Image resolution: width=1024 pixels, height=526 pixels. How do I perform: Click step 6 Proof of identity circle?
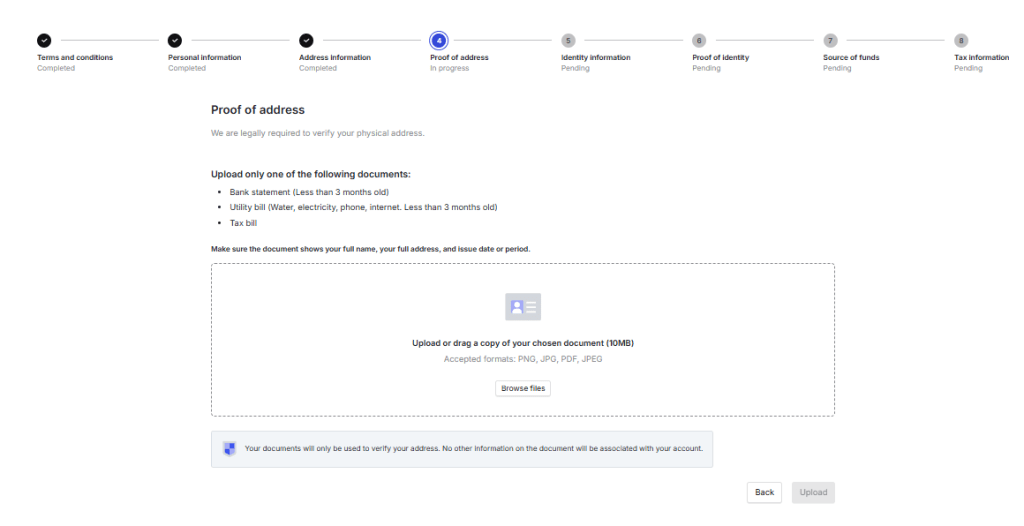(x=699, y=41)
